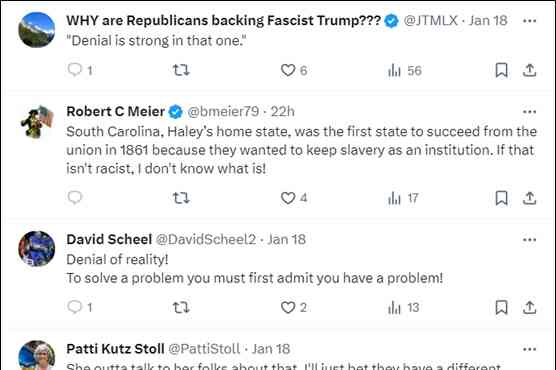Reply to Robert C Meier's tweet
556x370 pixels.
coord(74,198)
